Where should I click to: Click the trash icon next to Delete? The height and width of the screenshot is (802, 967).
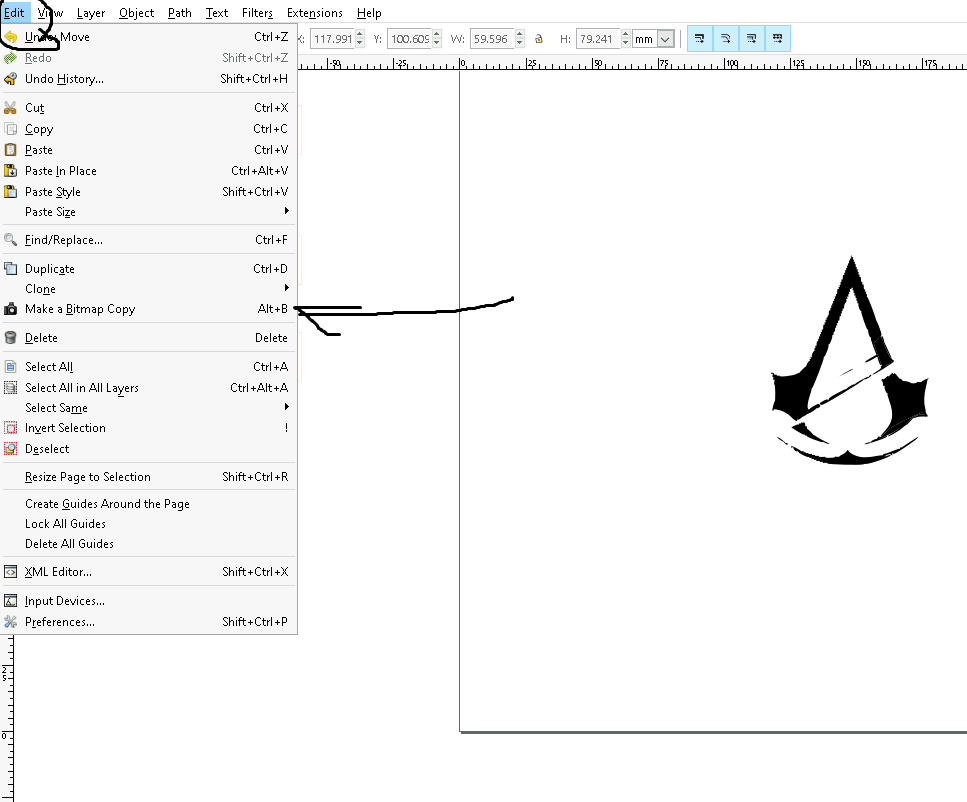click(x=11, y=338)
